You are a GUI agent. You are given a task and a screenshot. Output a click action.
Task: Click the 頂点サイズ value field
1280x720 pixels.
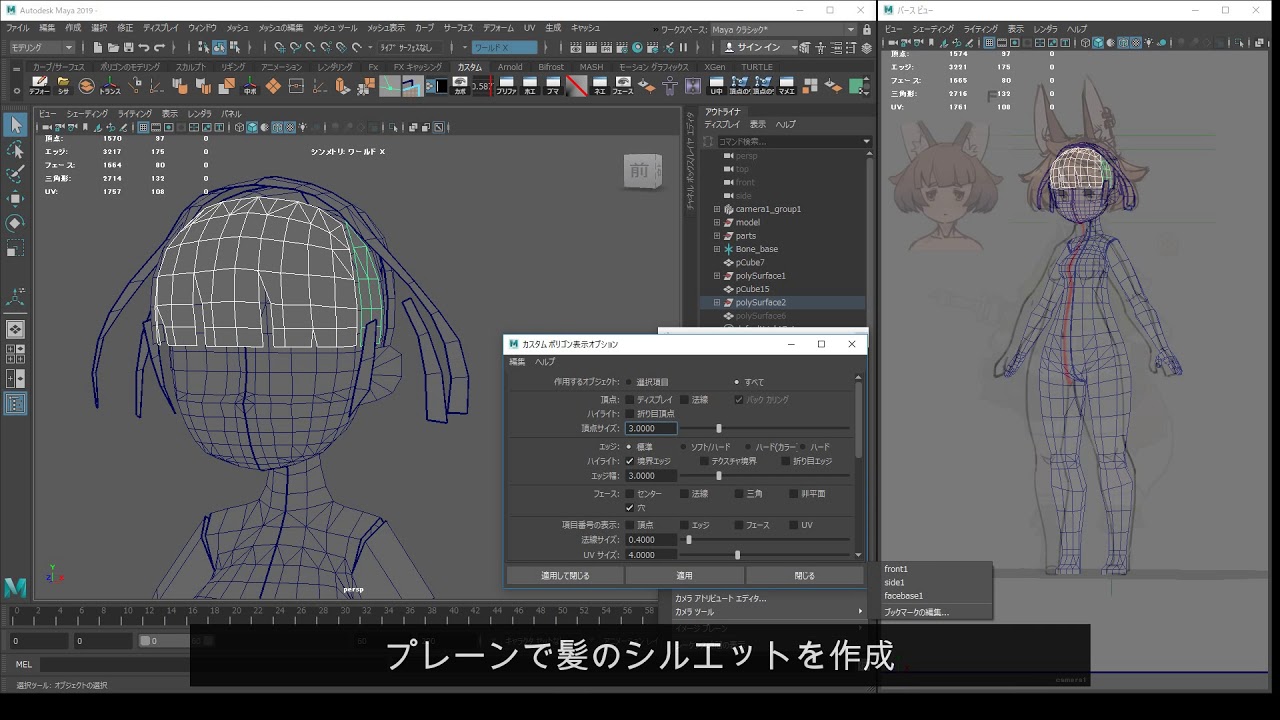651,428
